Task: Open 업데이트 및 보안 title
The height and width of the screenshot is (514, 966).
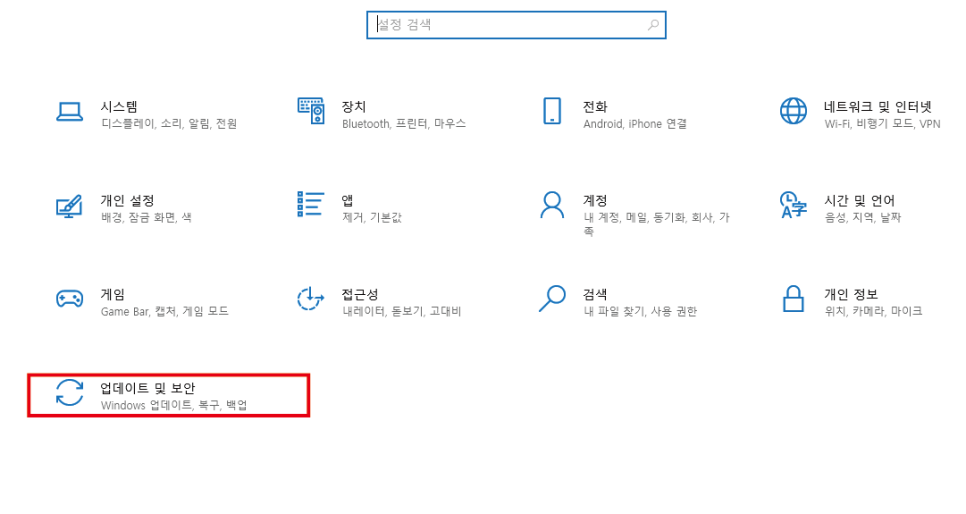Action: pos(148,388)
